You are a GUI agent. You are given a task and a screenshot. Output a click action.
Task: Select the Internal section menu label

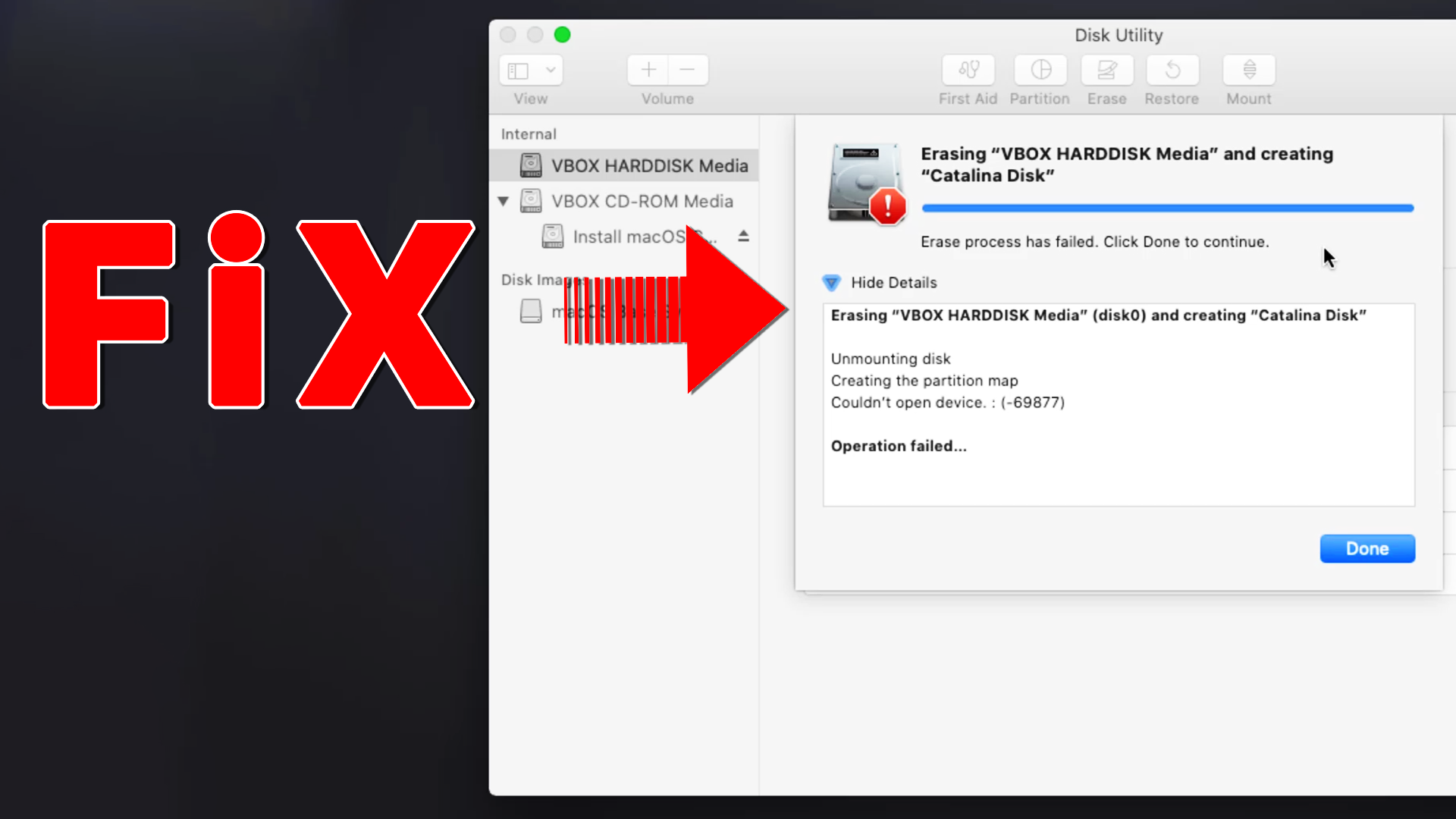click(528, 133)
